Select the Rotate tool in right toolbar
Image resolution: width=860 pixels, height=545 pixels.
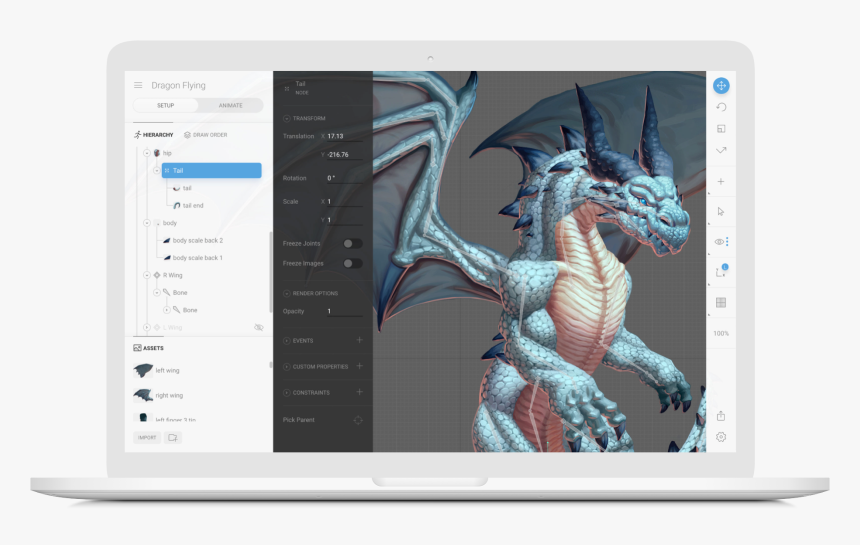tap(721, 107)
